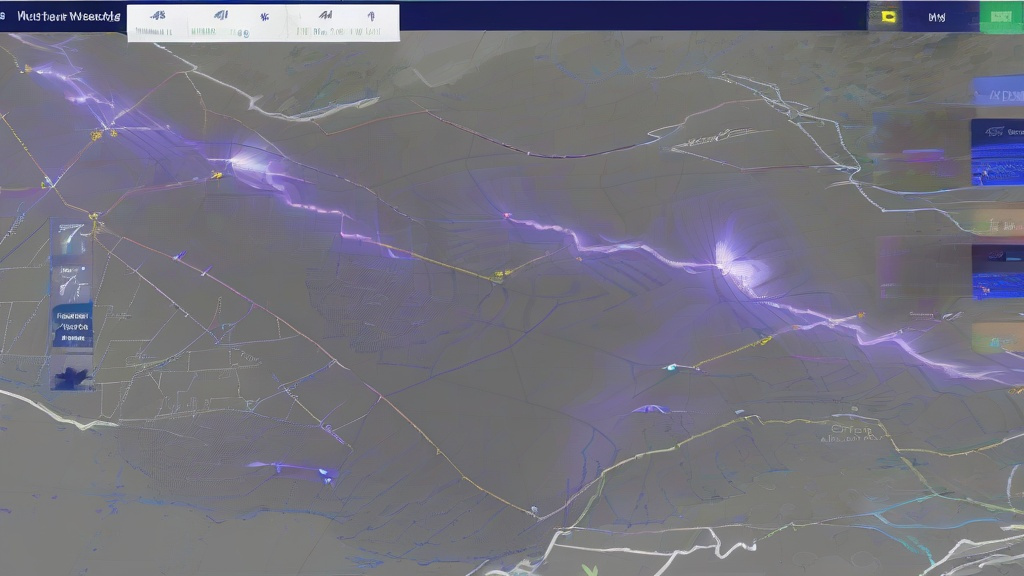Click the yellow marker at the map's central line junction
Viewport: 1024px width, 576px height.
pos(500,275)
